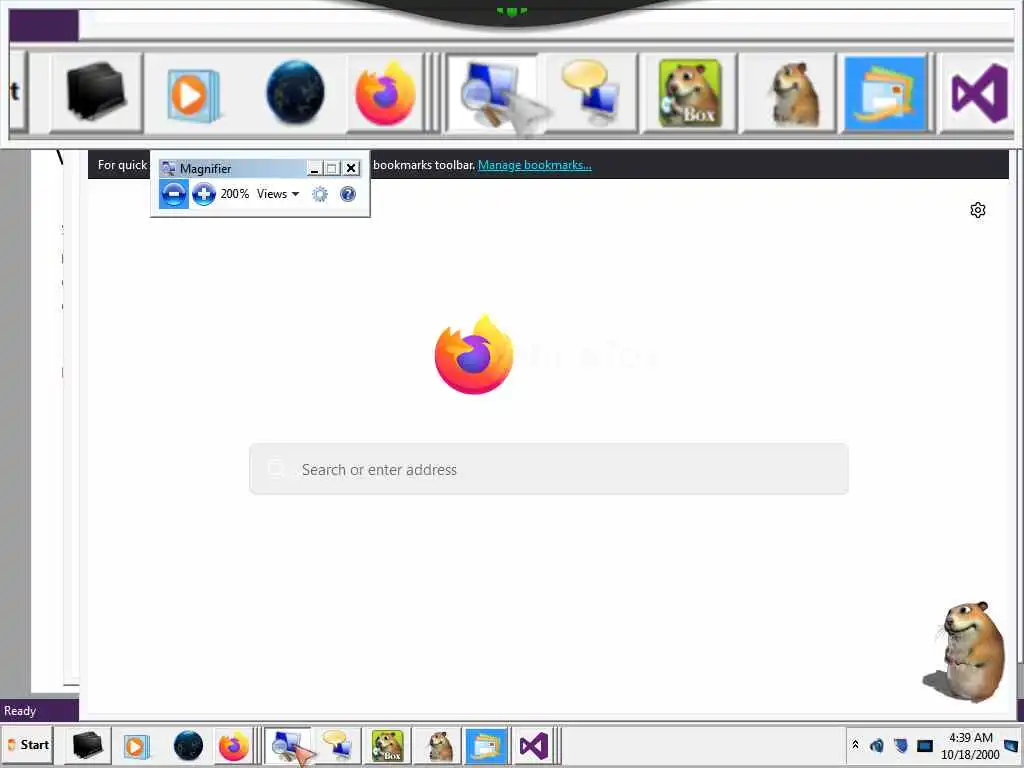Zoom in with the Magnifier plus button
Image resolution: width=1024 pixels, height=768 pixels.
coord(204,194)
